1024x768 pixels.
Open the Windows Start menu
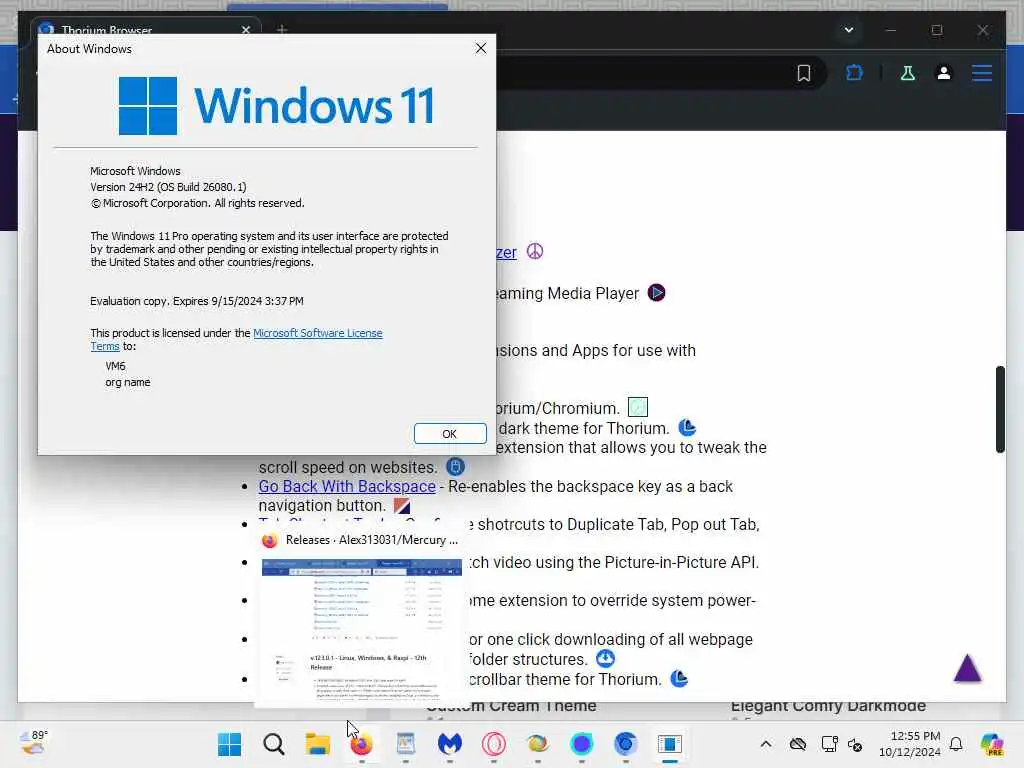click(x=229, y=744)
